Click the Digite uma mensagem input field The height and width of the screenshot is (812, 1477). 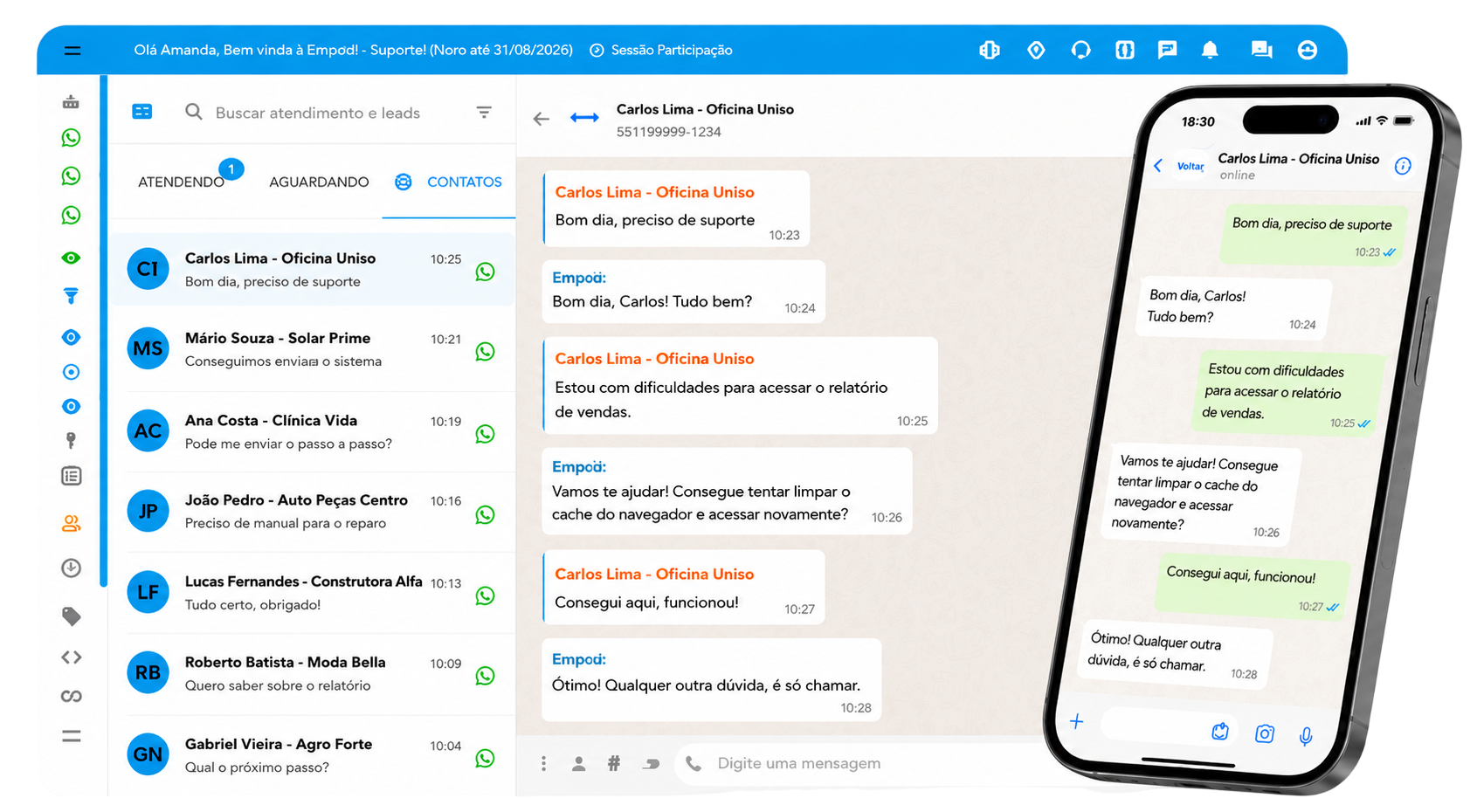pyautogui.click(x=865, y=763)
